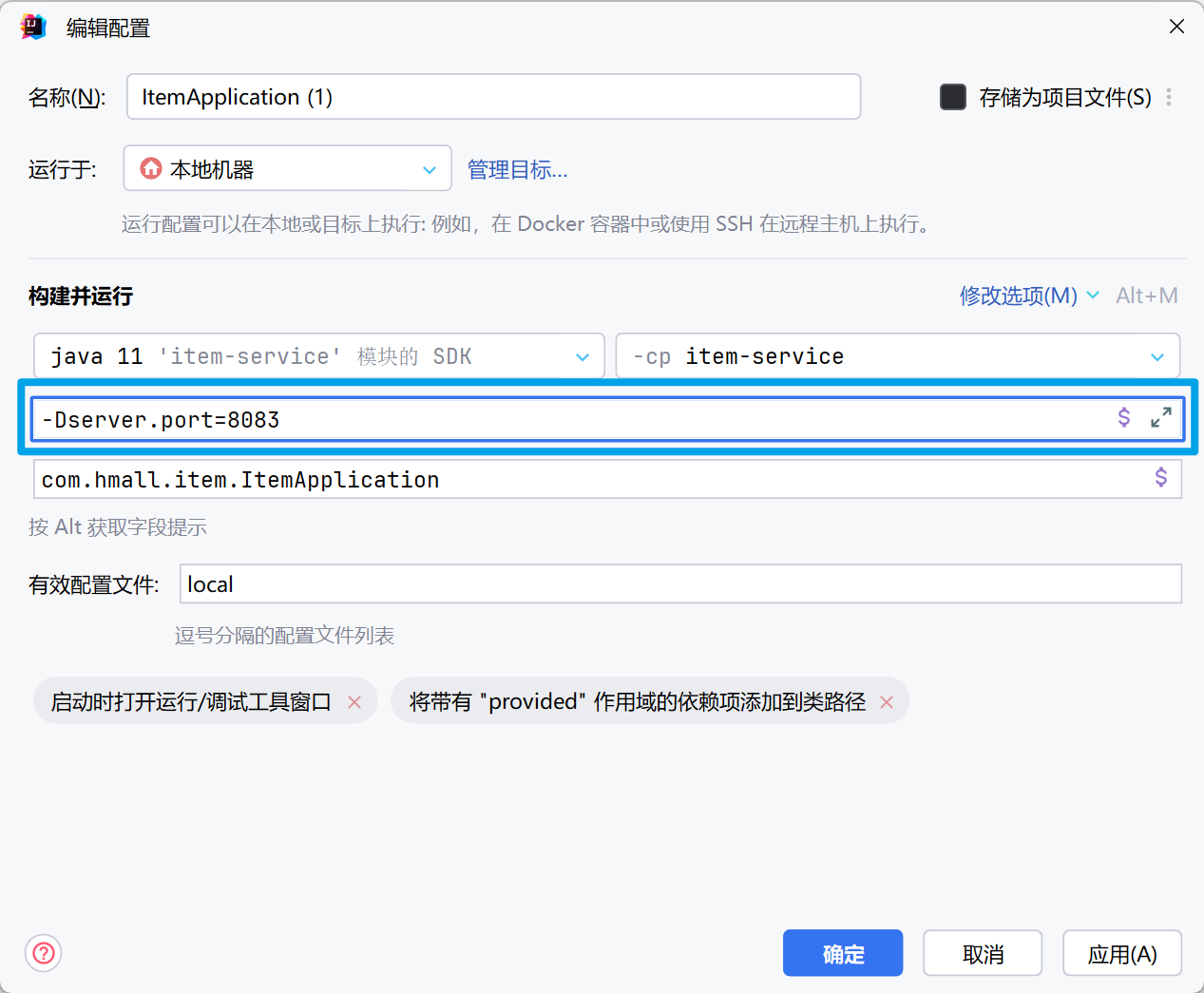Enable store as project file checkbox
Screen dimensions: 1204x993
tap(952, 97)
